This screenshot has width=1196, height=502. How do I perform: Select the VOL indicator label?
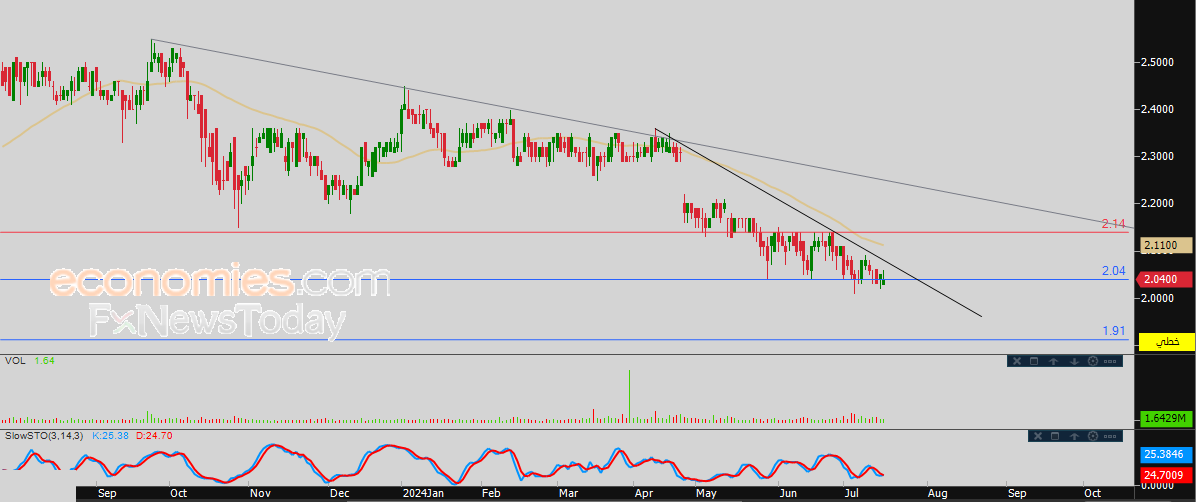[x=14, y=359]
